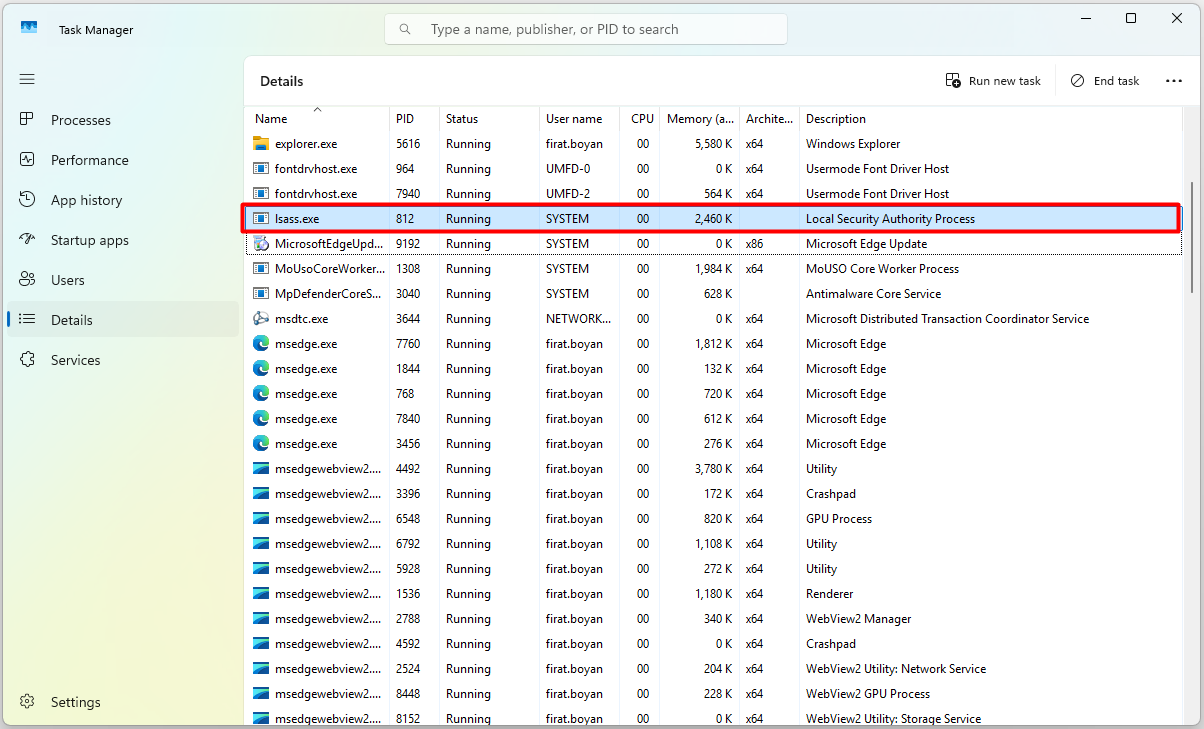Sort by the Memory column header
The image size is (1204, 729).
coord(699,118)
